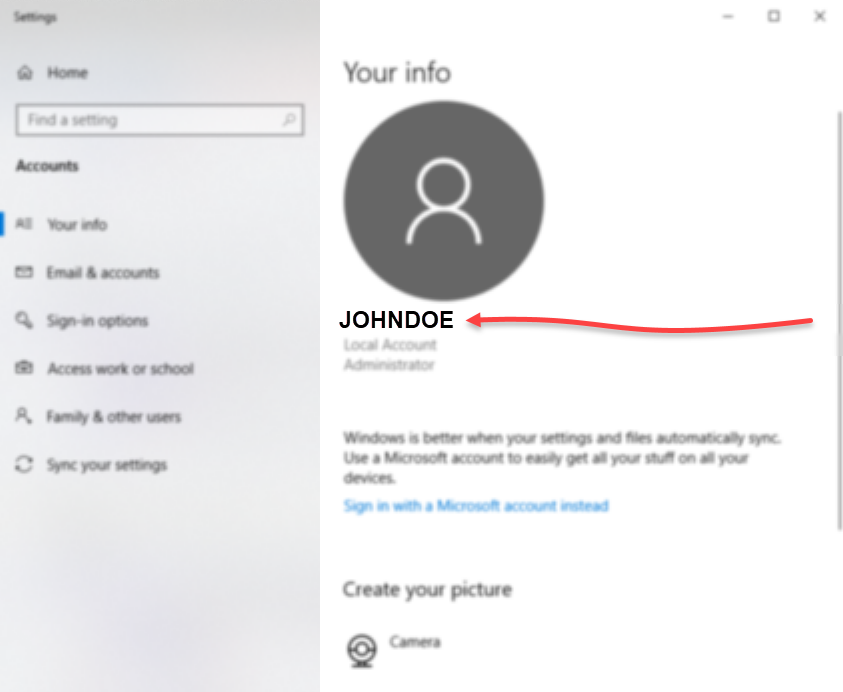Viewport: 843px width, 692px height.
Task: Click the Your info person-card icon
Action: [x=24, y=224]
